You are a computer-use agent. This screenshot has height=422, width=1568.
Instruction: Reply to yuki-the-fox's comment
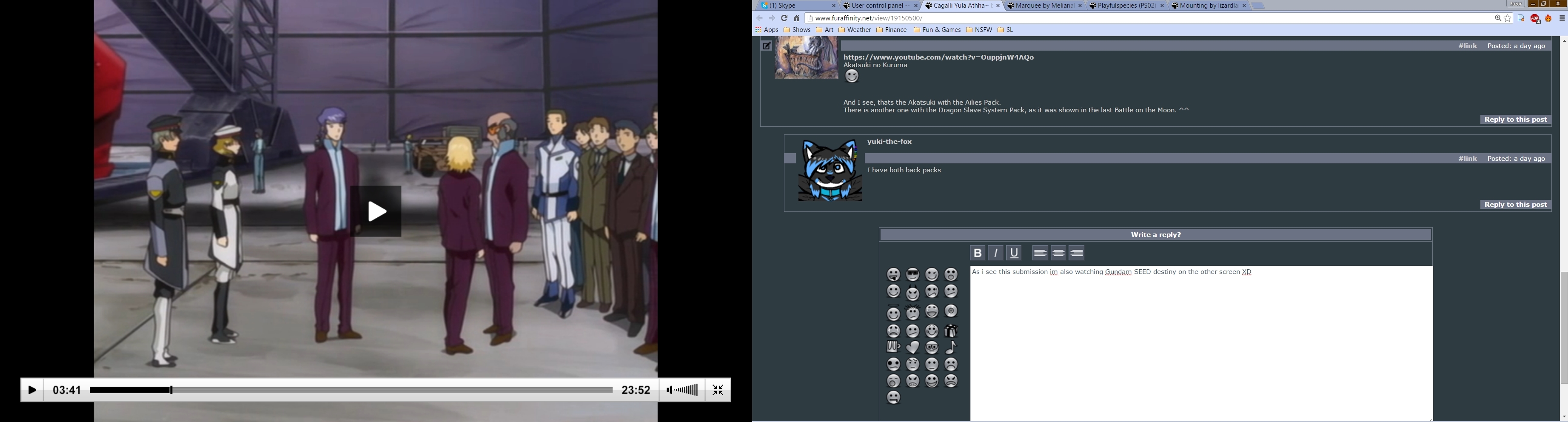point(1516,205)
